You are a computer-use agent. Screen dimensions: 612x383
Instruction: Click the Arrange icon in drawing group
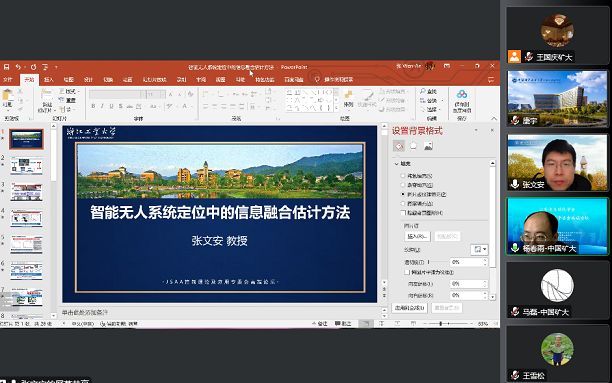(348, 98)
